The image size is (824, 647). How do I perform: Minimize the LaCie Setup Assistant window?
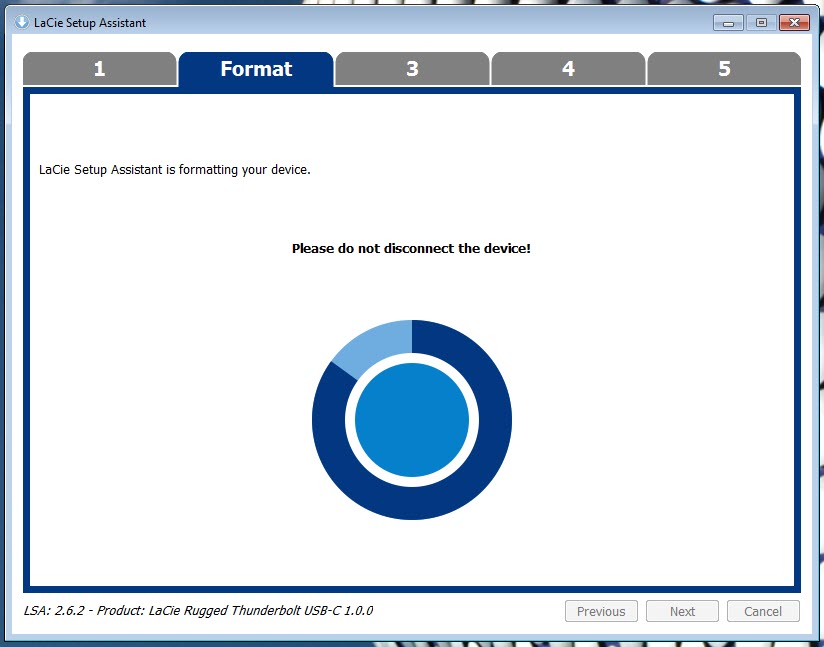[728, 23]
